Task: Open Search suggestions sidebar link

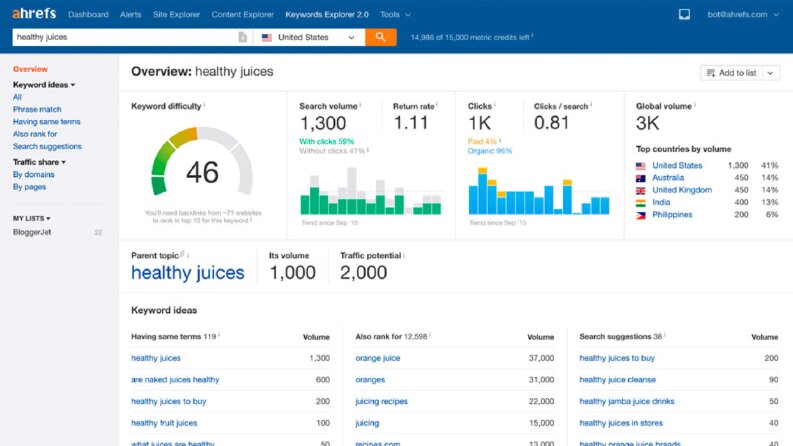Action: point(47,147)
